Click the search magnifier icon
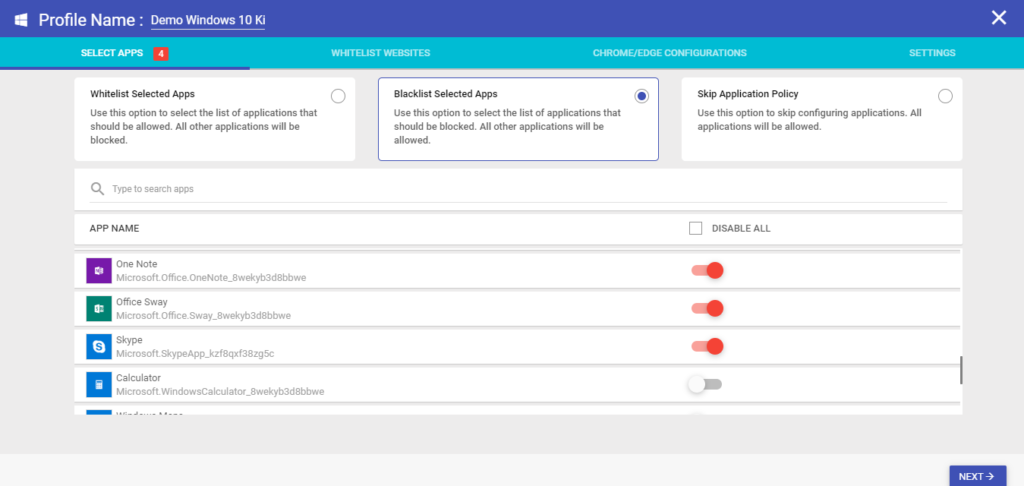 (97, 189)
